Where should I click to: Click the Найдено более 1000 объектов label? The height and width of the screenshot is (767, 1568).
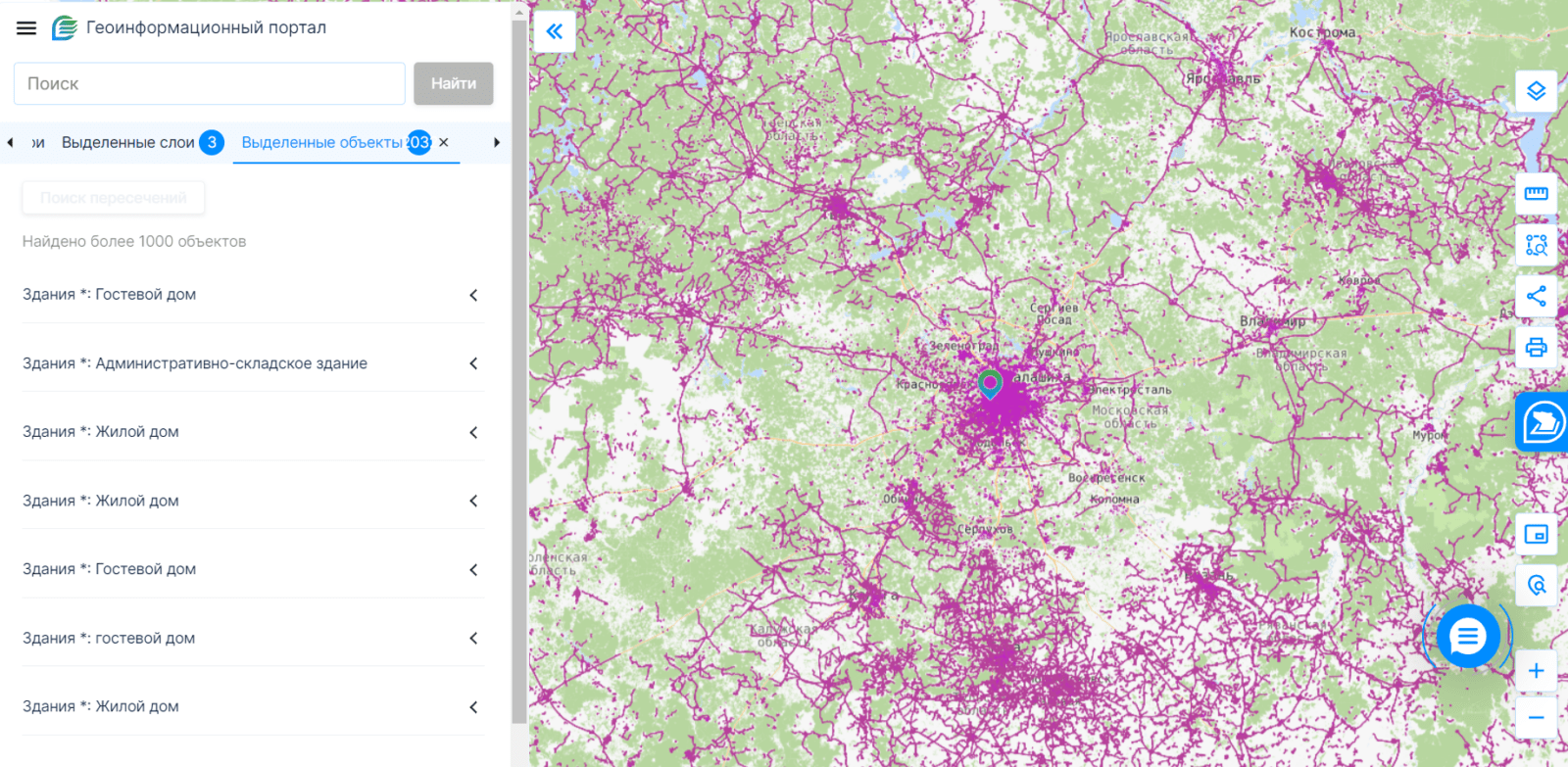pos(134,241)
